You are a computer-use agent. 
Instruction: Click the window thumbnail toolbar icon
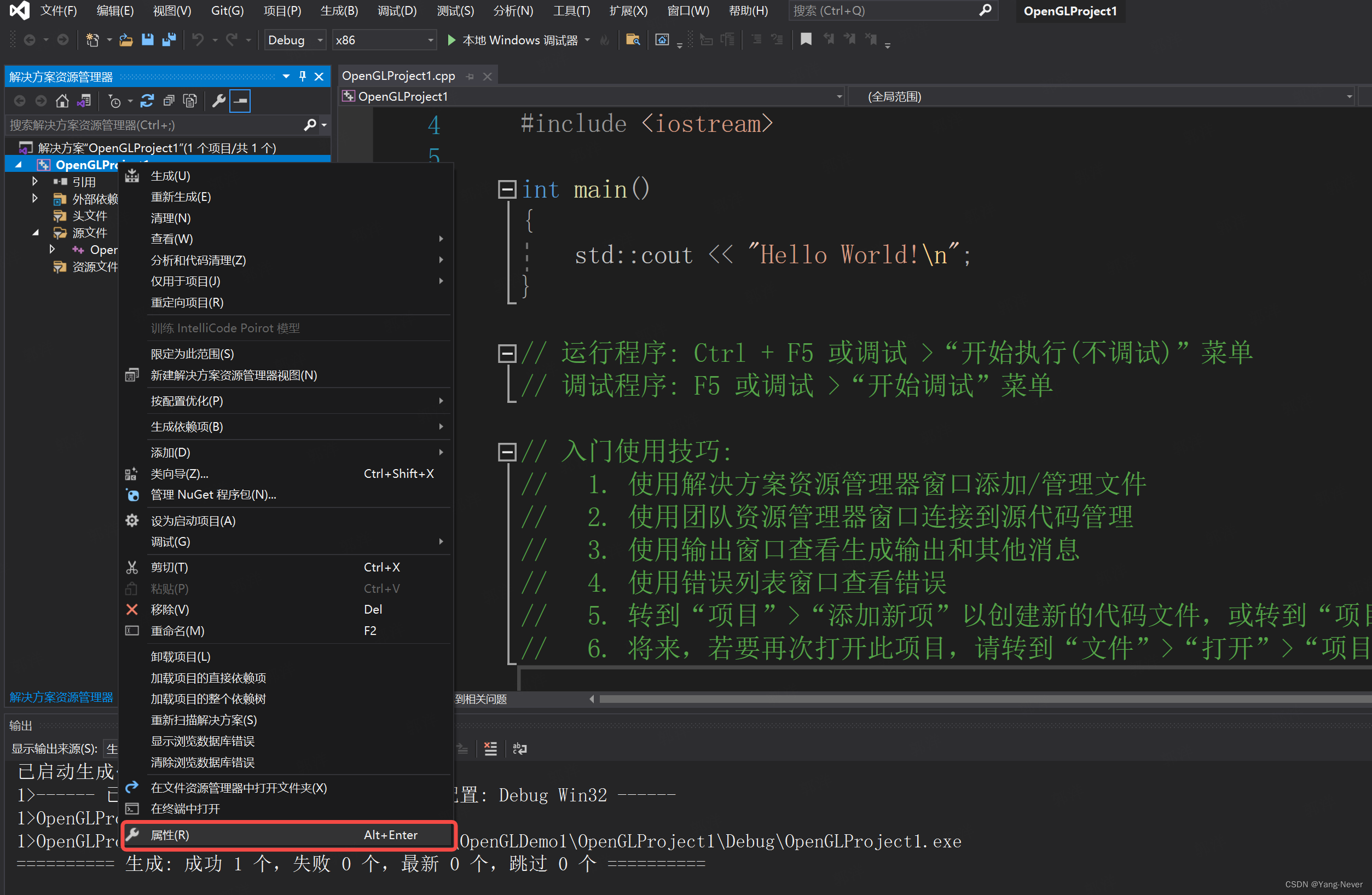(x=662, y=40)
